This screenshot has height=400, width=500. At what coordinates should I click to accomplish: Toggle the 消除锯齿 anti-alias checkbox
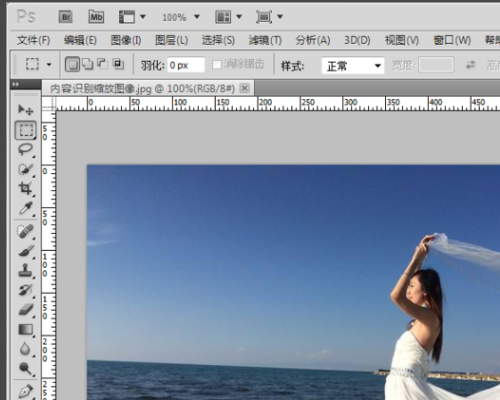pos(217,65)
